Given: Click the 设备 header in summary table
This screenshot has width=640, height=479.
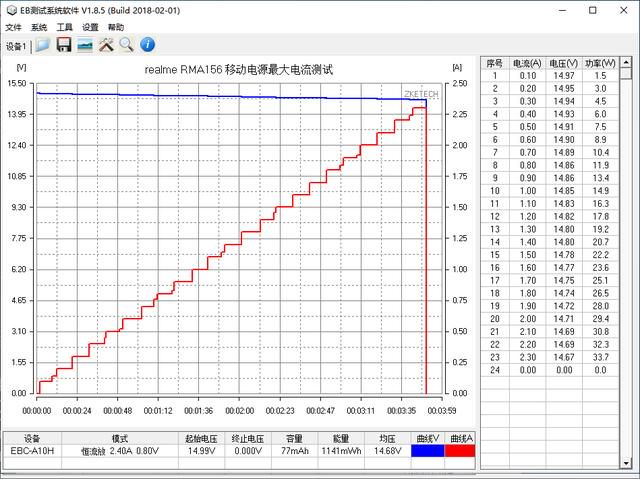Looking at the screenshot, I should (32, 439).
